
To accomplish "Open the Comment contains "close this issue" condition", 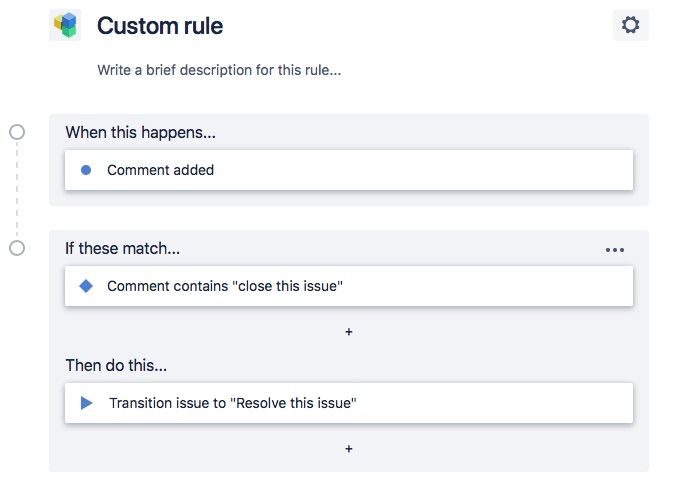I will 349,286.
